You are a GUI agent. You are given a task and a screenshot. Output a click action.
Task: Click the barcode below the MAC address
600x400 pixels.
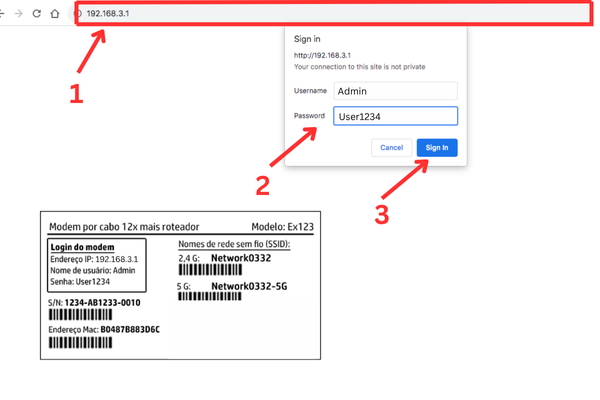coord(80,343)
